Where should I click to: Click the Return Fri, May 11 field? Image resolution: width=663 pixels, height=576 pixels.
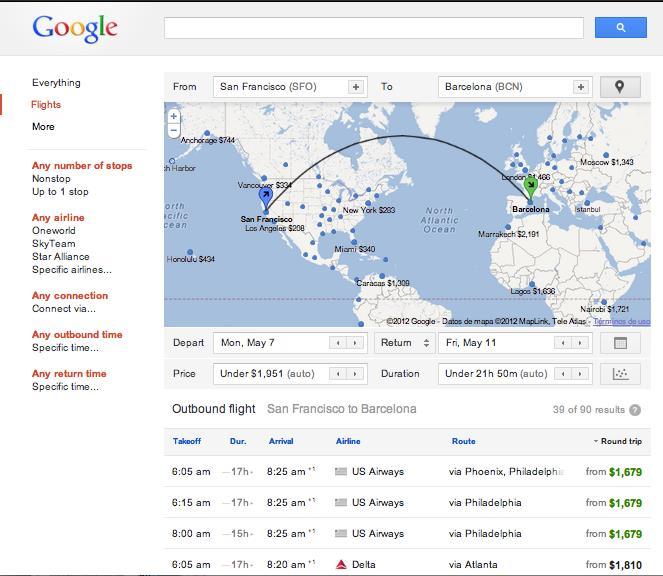click(x=515, y=343)
